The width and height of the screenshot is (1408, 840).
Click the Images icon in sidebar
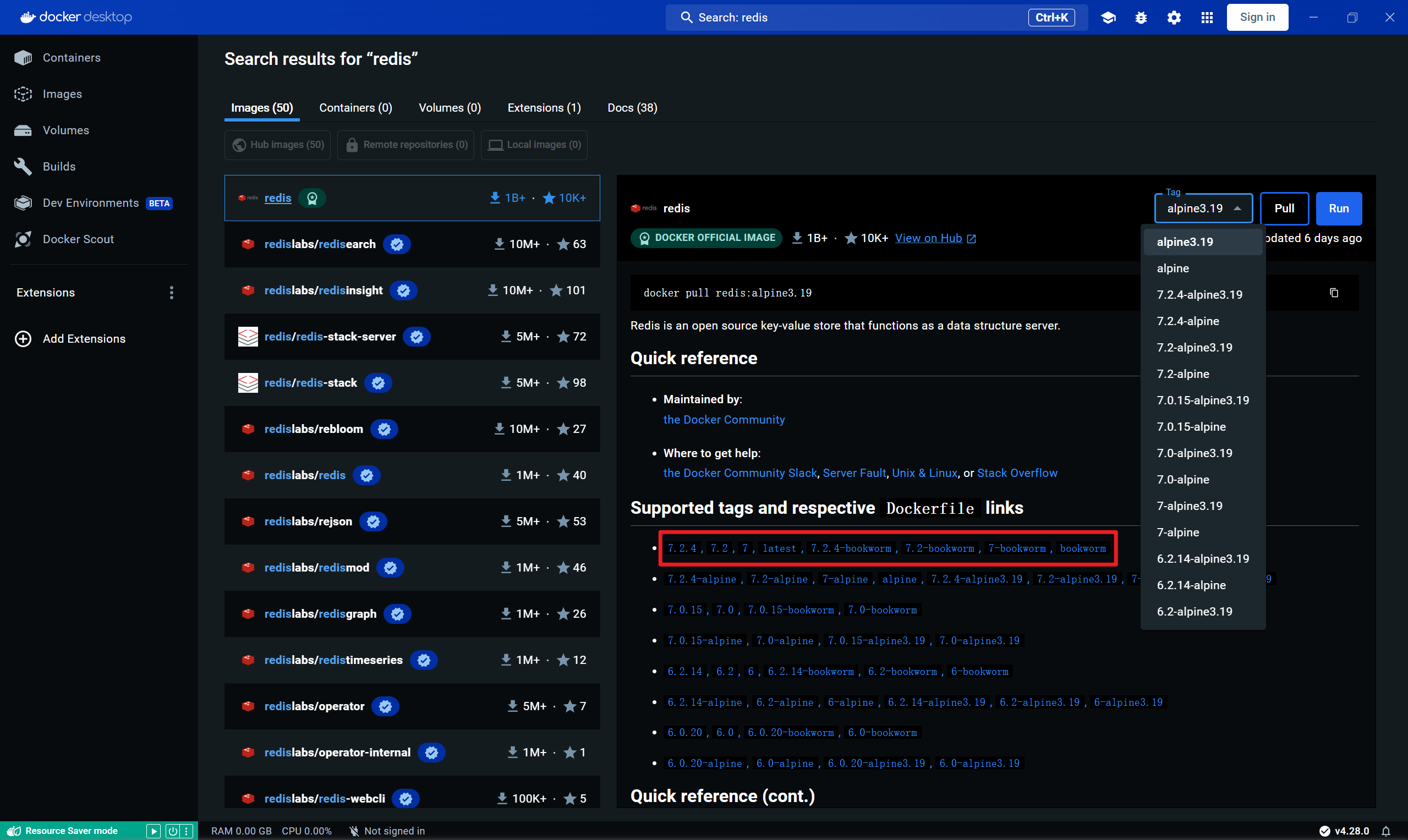click(24, 92)
